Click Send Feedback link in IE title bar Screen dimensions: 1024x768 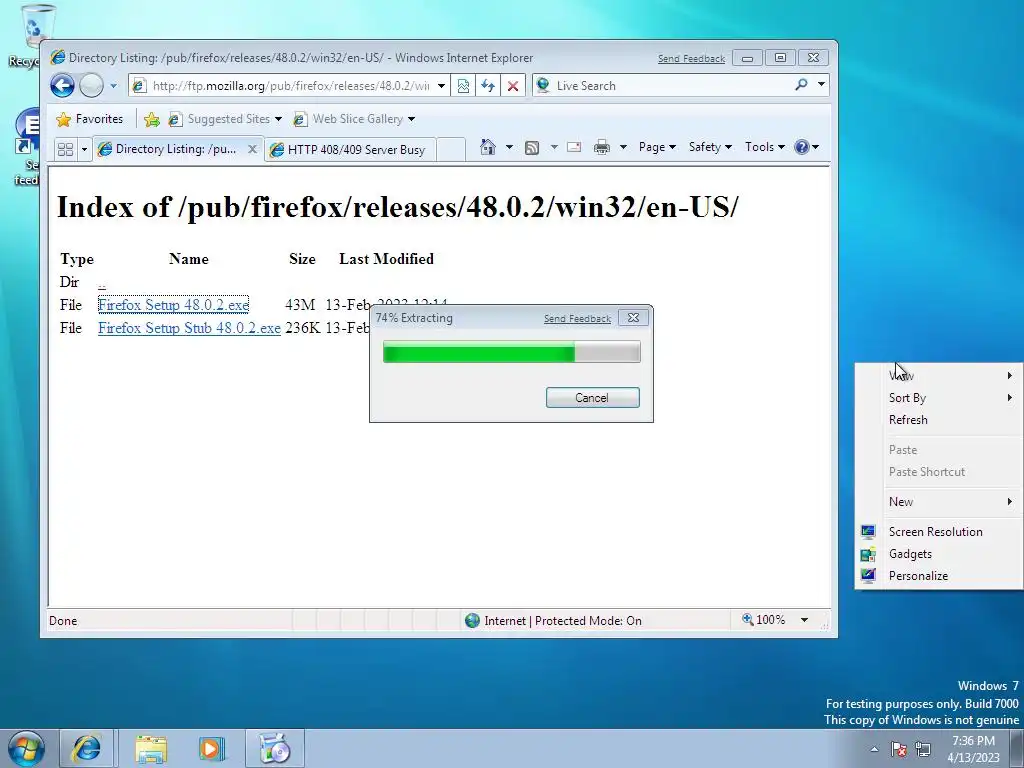coord(691,59)
